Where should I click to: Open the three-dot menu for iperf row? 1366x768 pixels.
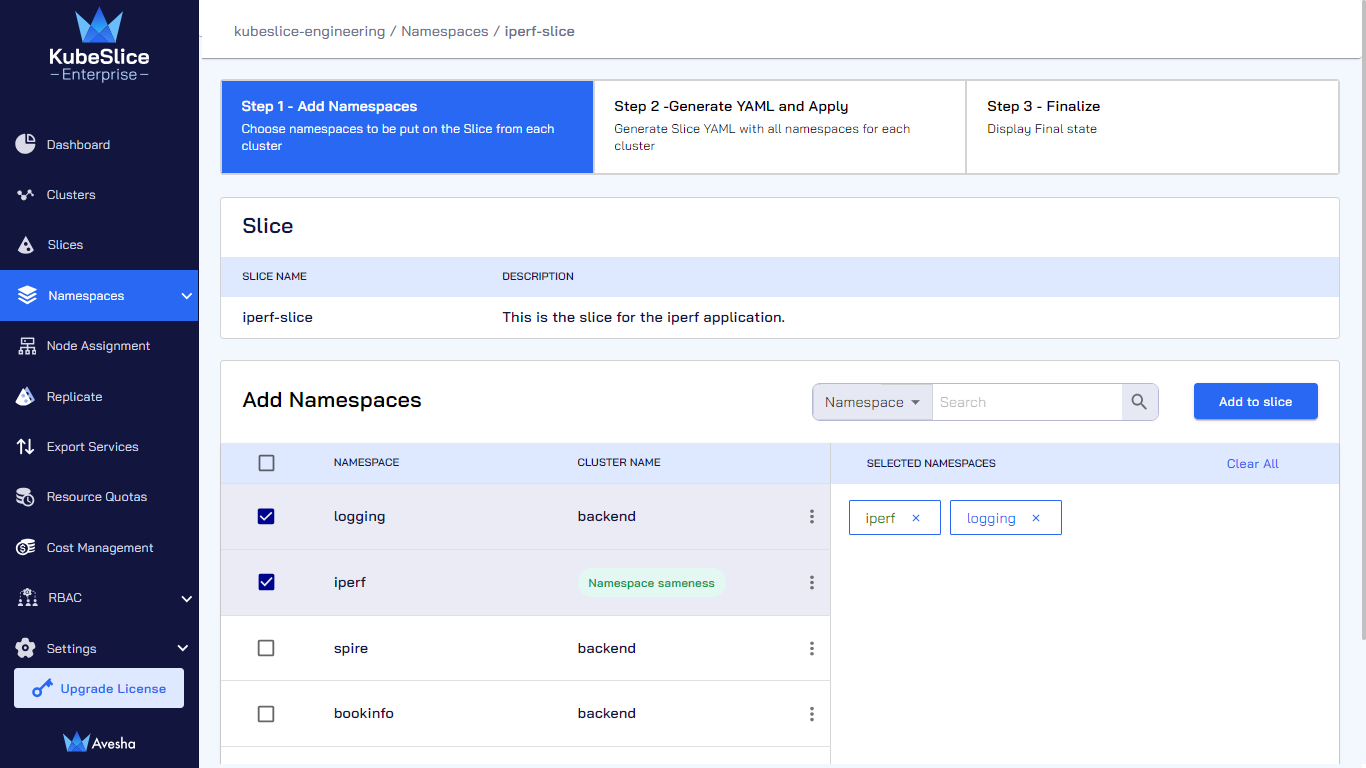point(811,582)
